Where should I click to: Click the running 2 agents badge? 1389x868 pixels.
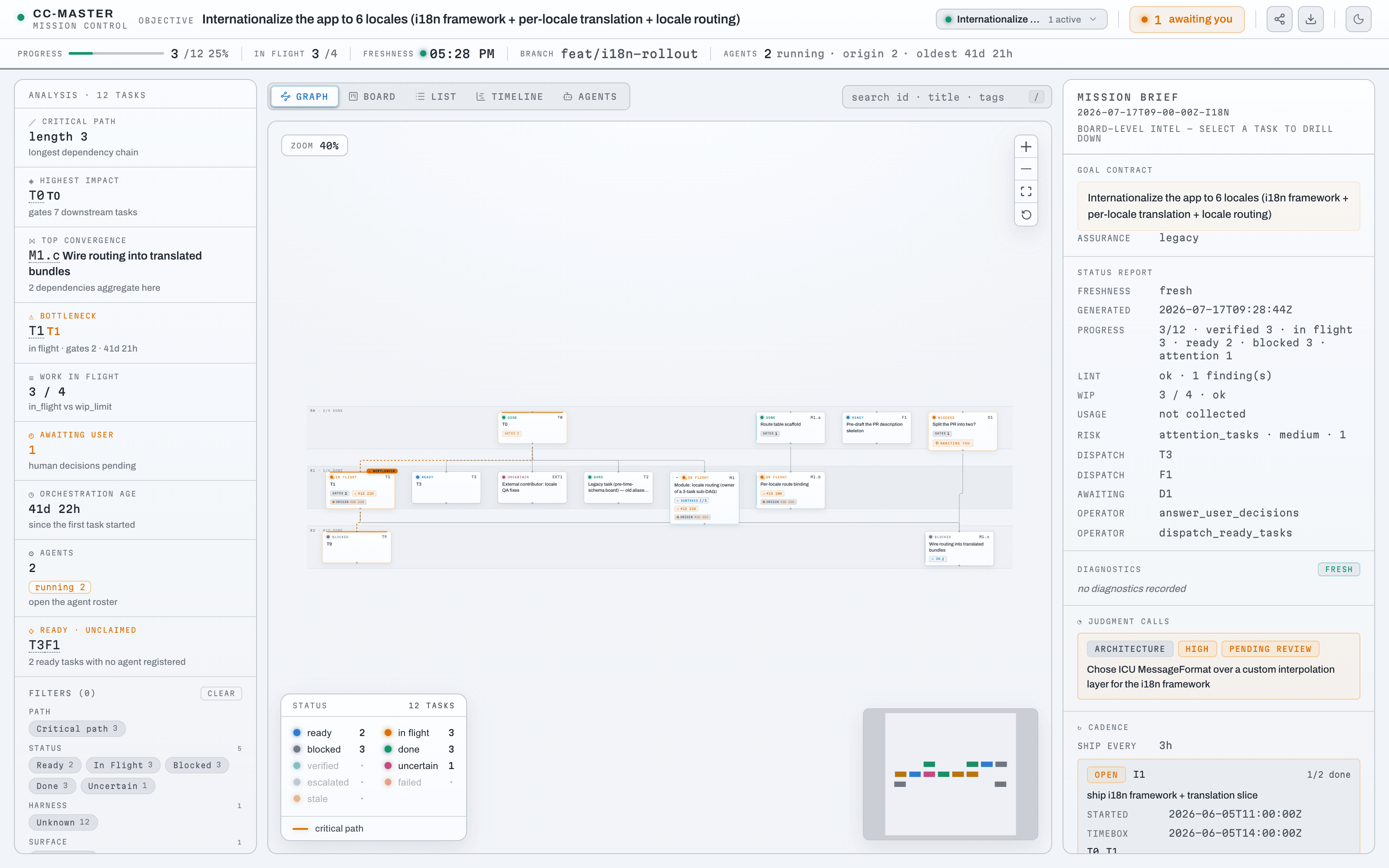60,587
